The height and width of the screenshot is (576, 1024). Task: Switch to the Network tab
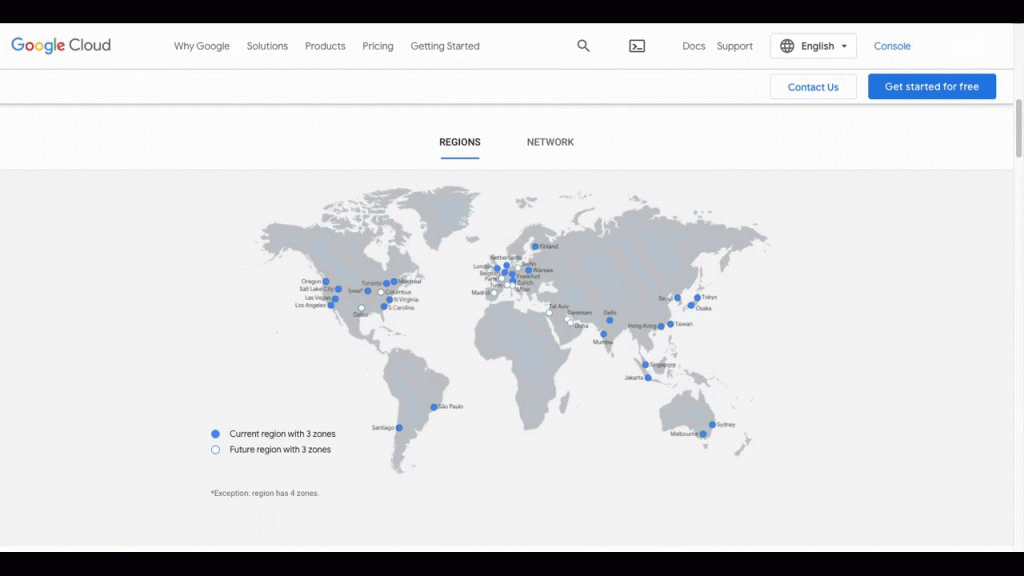[550, 142]
